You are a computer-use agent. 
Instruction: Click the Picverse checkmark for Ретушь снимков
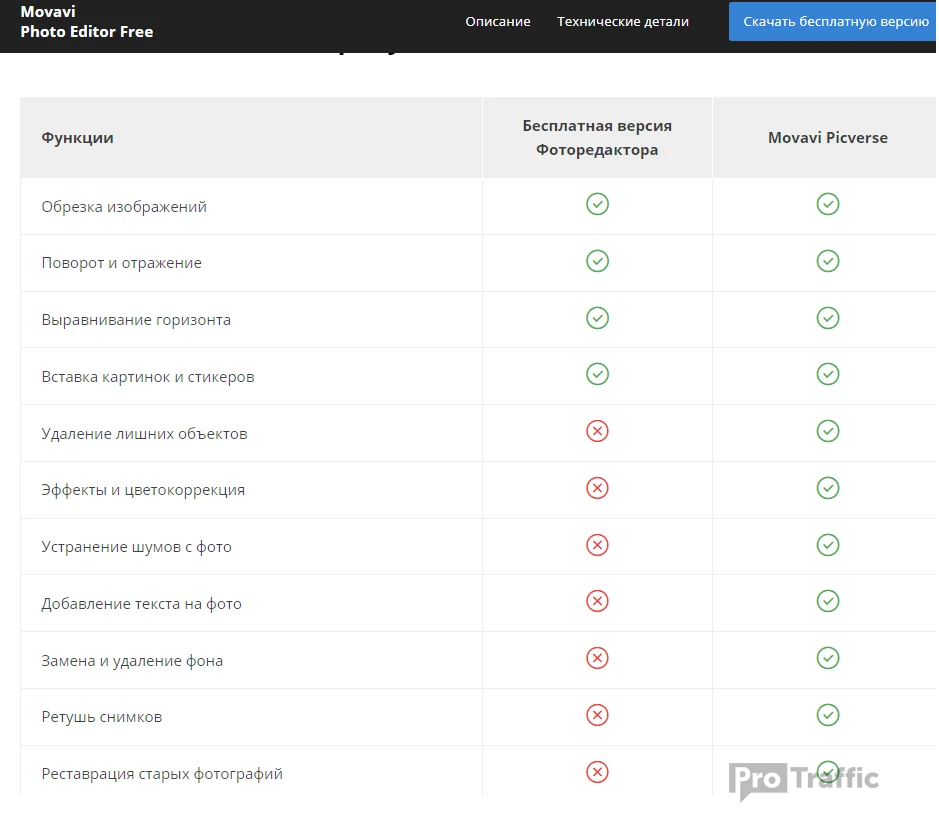pyautogui.click(x=828, y=715)
